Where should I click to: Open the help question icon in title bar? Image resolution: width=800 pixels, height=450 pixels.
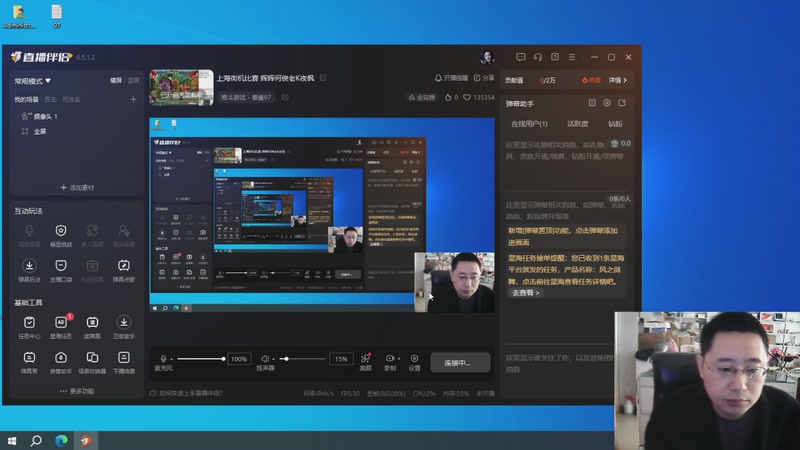[x=555, y=57]
